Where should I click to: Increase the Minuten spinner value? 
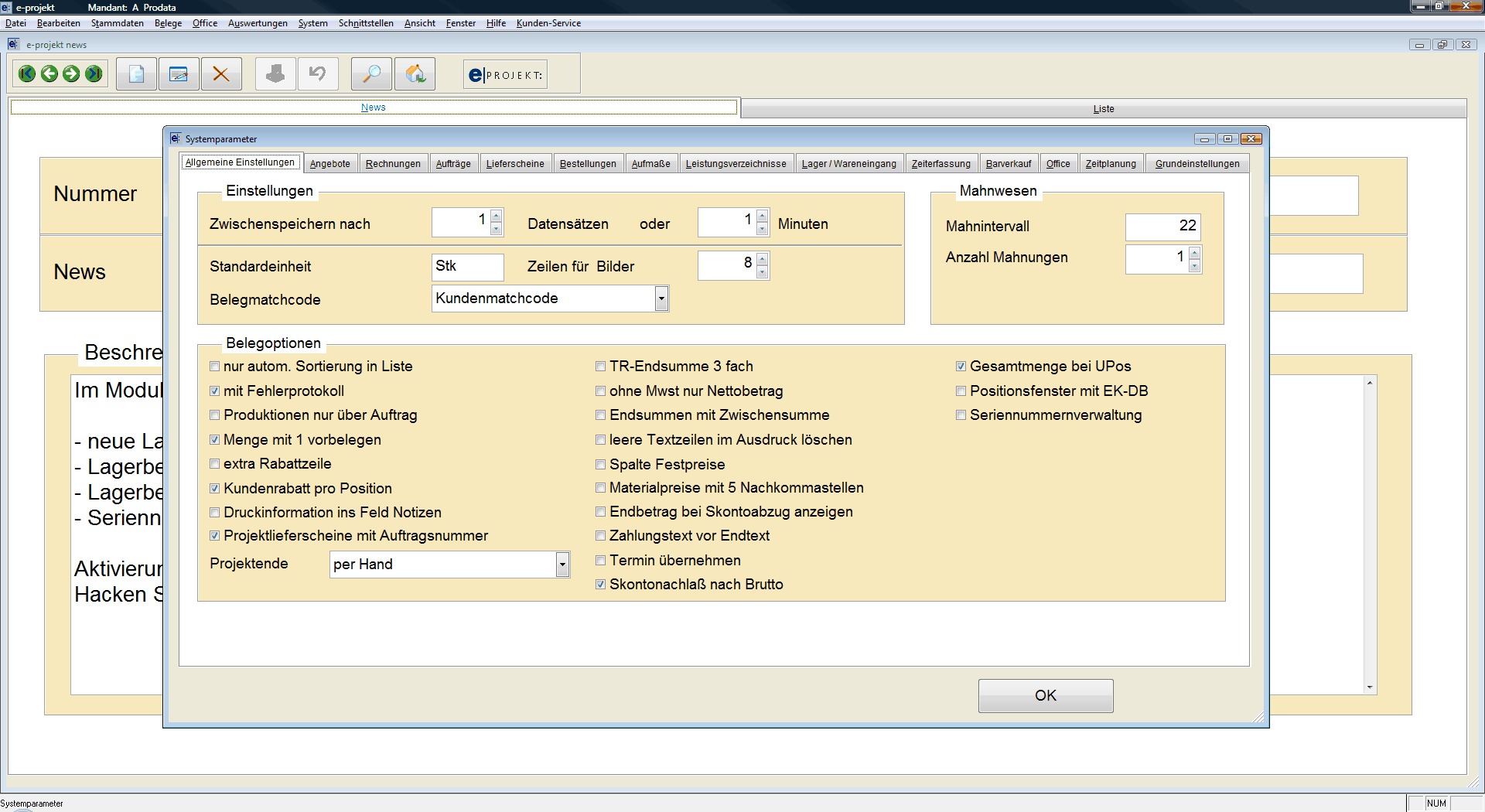[x=763, y=216]
